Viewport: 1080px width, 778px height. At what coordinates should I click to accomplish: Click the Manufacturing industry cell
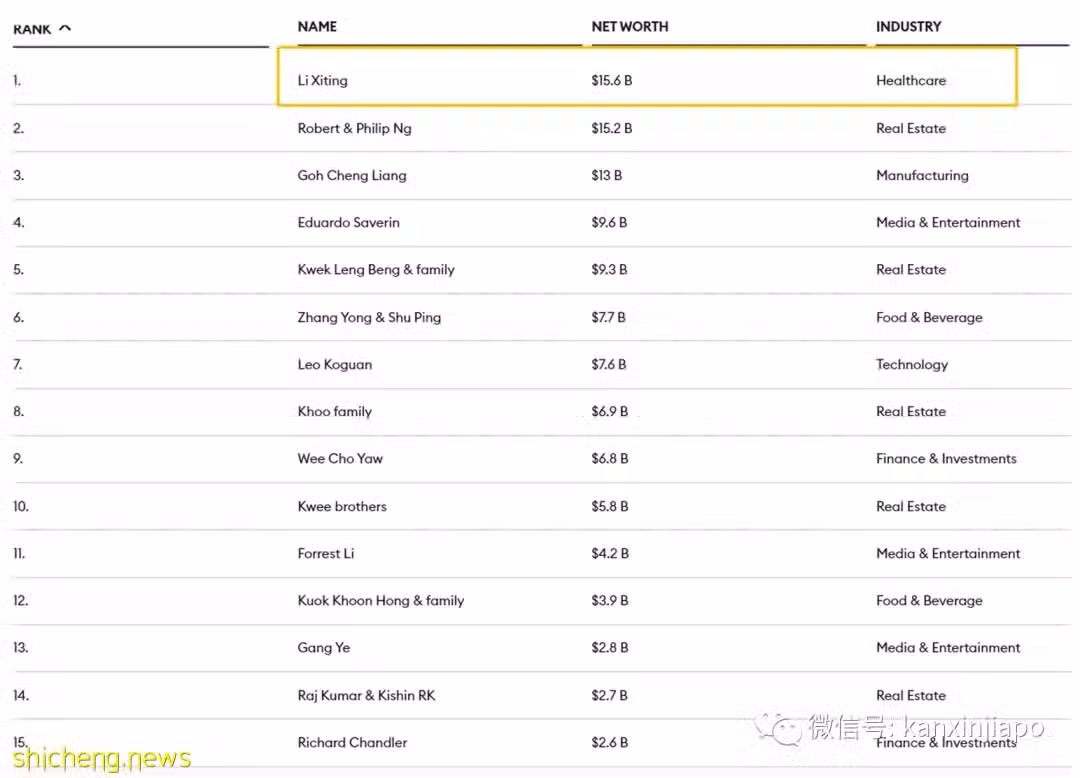click(x=922, y=176)
